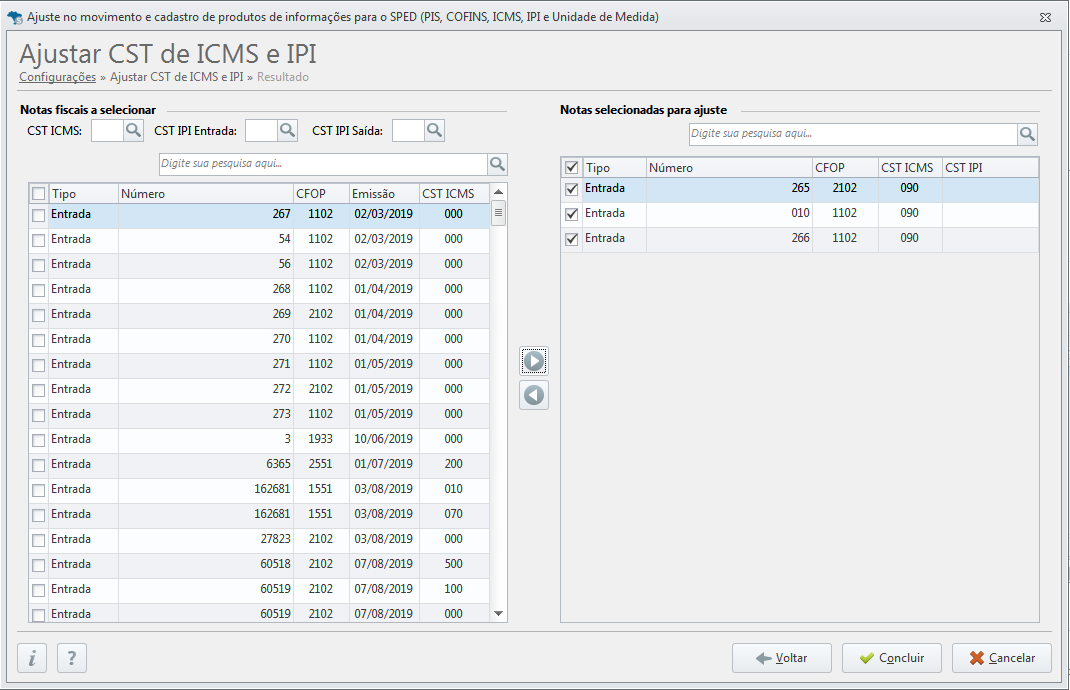The image size is (1070, 690).
Task: Move checked notes to the selected list
Action: (533, 360)
